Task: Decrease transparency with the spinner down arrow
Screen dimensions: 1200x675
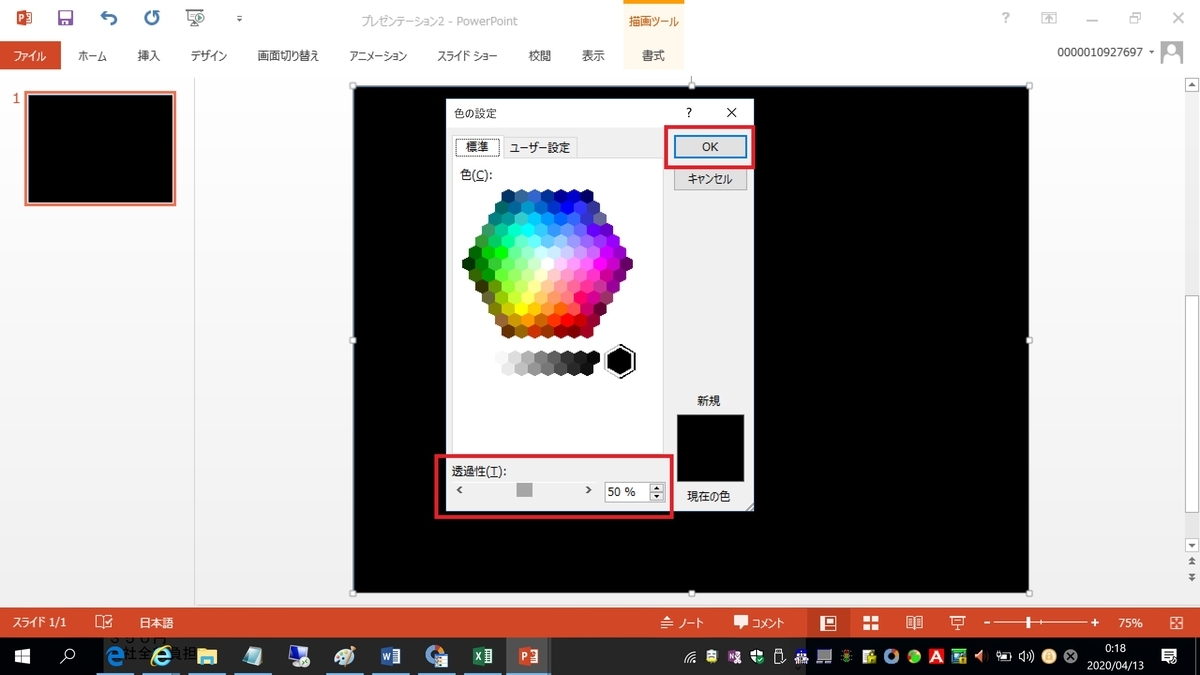Action: click(x=657, y=496)
